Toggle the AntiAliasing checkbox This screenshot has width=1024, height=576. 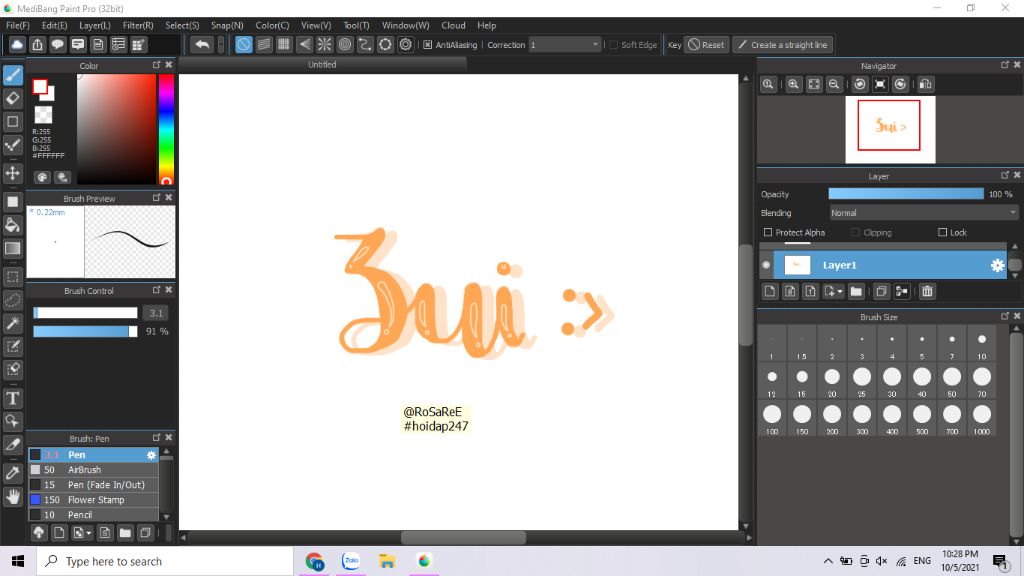click(428, 45)
